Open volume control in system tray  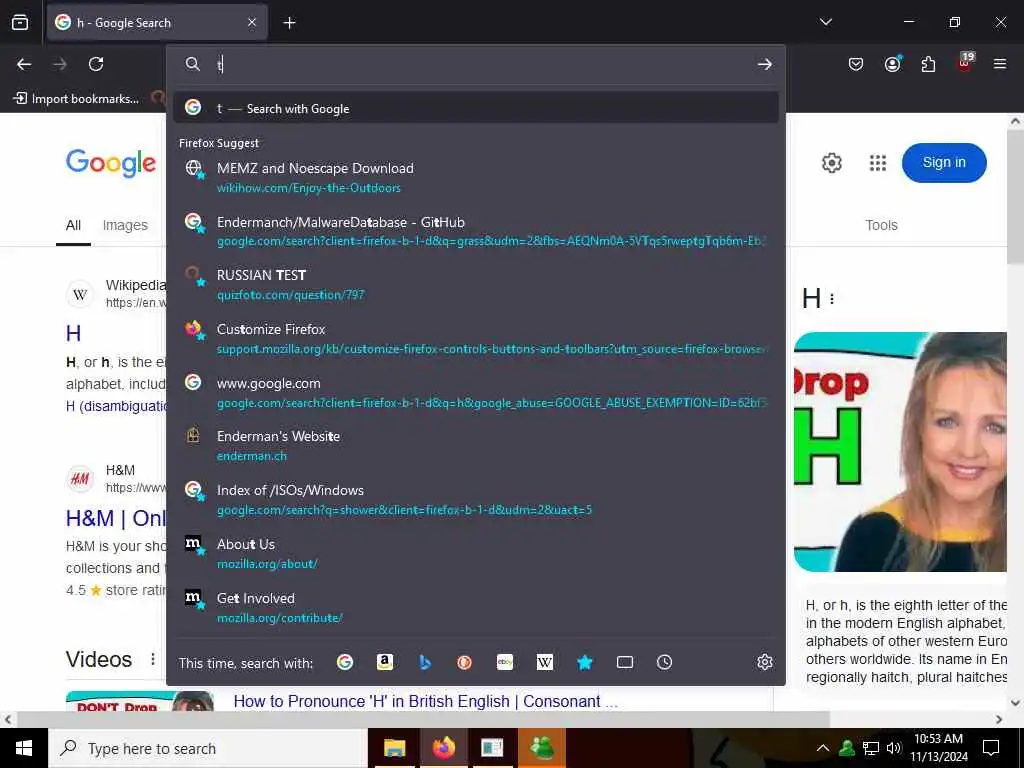click(x=893, y=748)
